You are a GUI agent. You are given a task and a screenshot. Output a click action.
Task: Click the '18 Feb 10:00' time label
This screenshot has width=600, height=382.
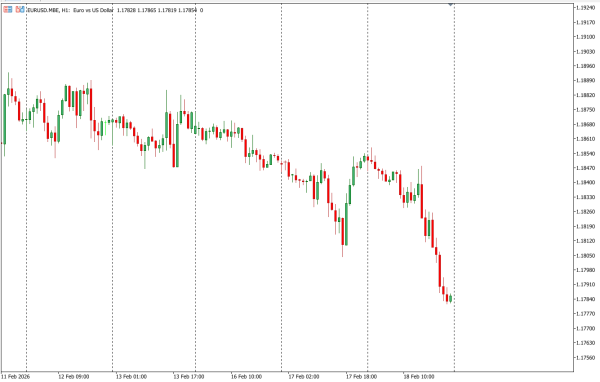pos(419,377)
